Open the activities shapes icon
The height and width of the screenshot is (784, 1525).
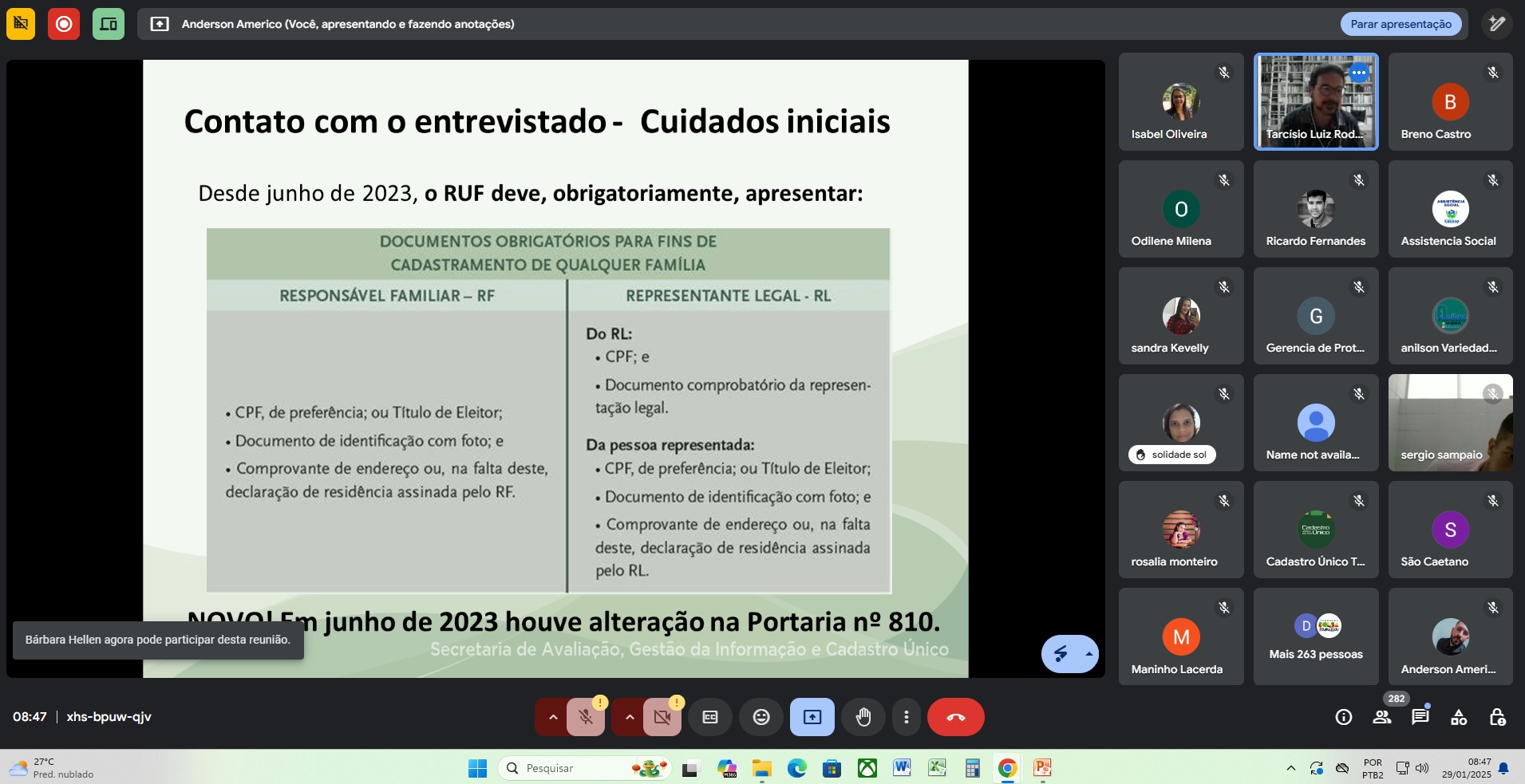coord(1459,717)
